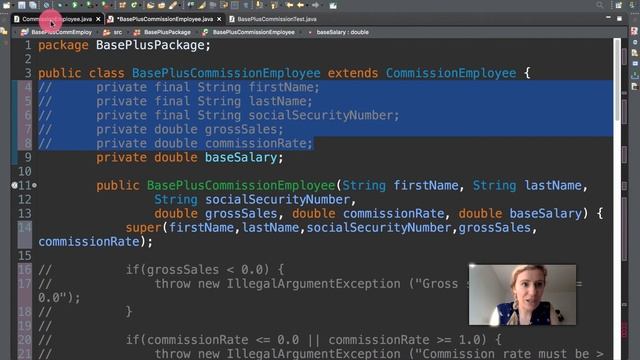This screenshot has height=360, width=640.
Task: Close the CommissionEmployee.java tab
Action: [x=98, y=19]
